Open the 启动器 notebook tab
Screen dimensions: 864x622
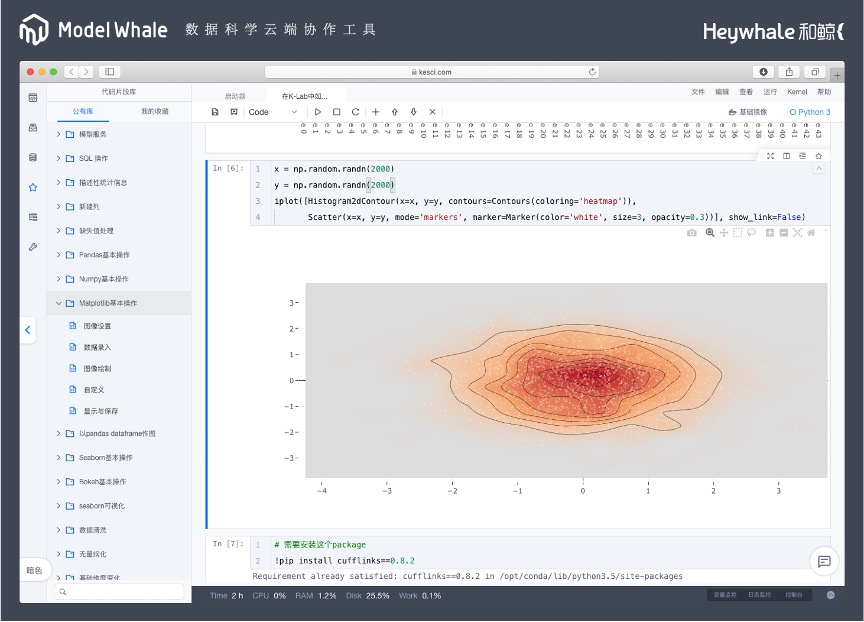235,96
